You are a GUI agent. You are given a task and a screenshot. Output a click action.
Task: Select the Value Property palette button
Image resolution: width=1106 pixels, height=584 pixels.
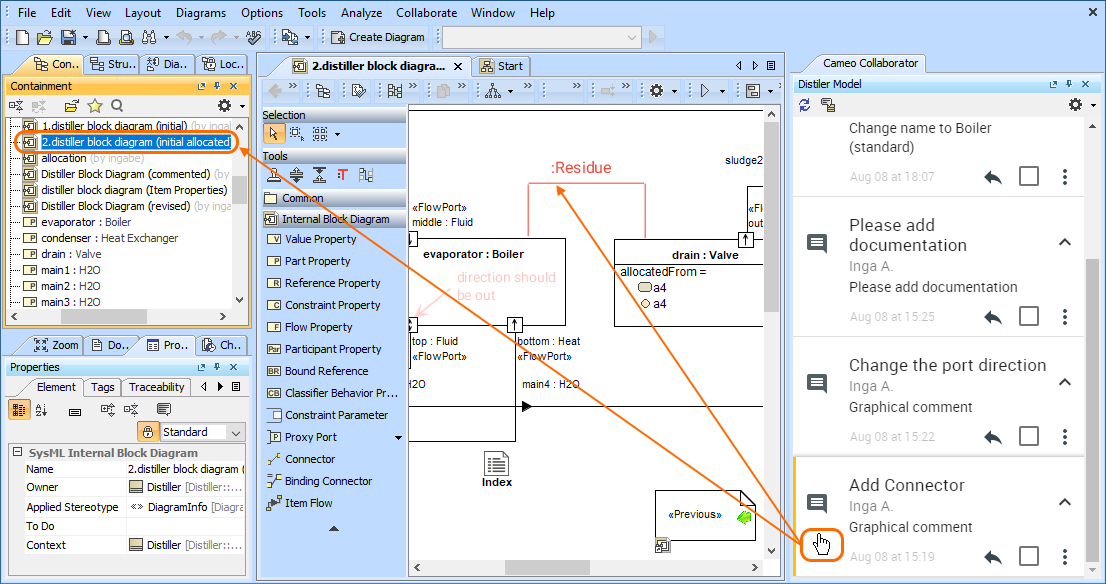pyautogui.click(x=319, y=239)
